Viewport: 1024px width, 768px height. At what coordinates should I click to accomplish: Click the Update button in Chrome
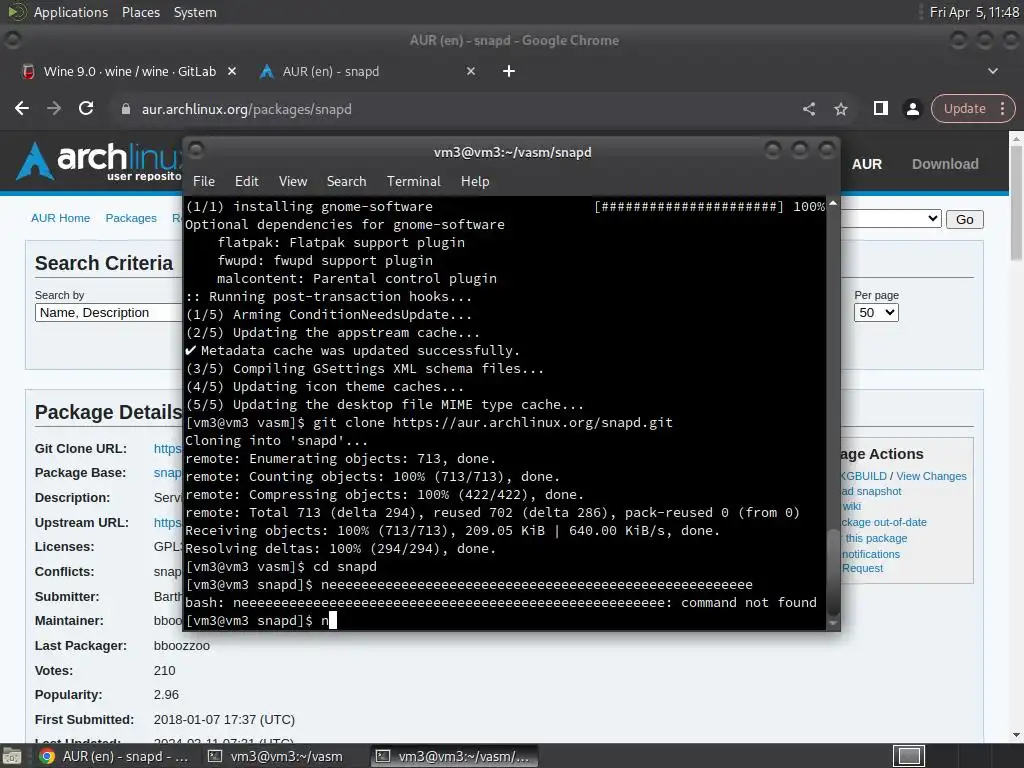point(965,108)
